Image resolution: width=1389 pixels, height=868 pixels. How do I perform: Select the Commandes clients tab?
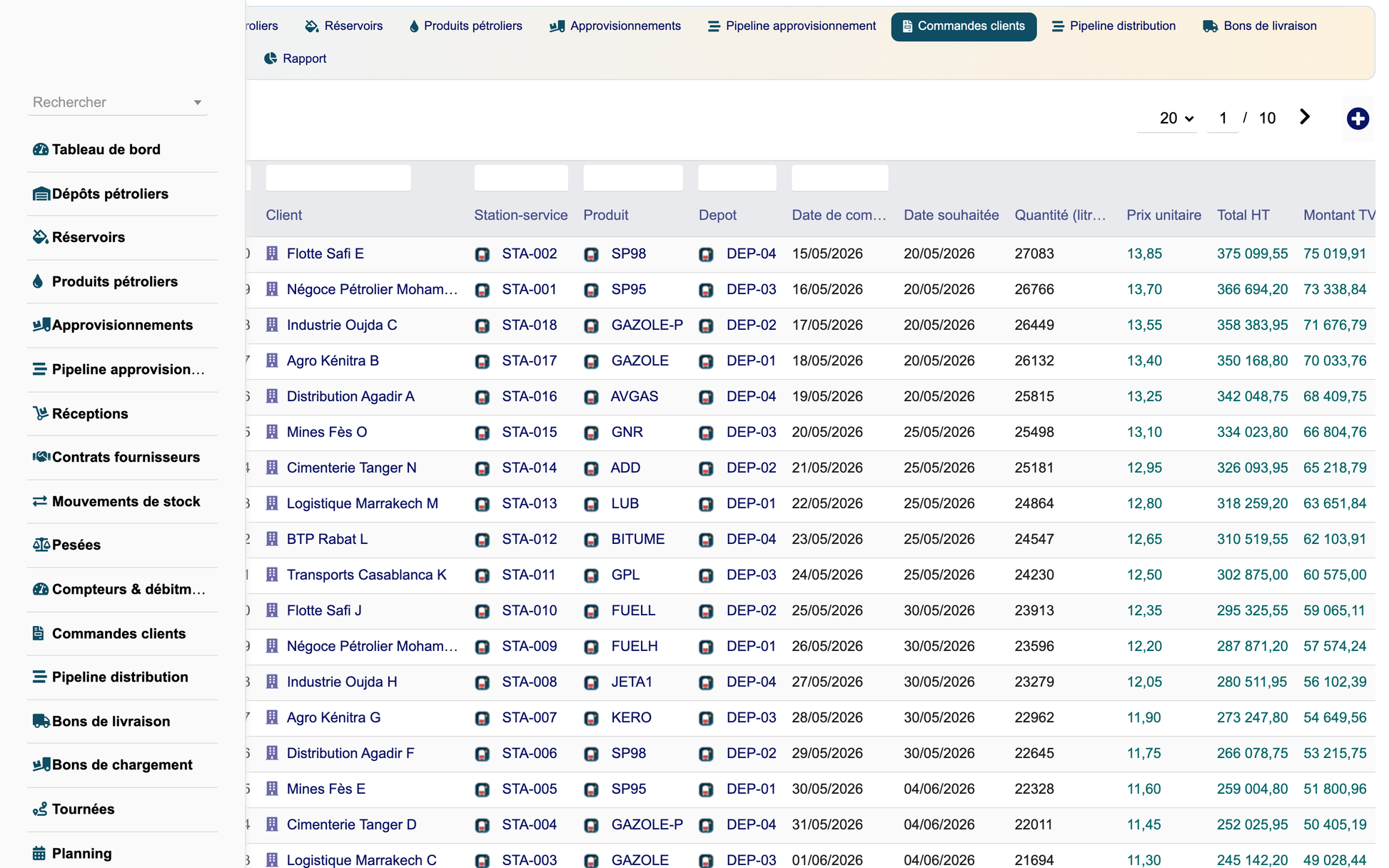[964, 26]
